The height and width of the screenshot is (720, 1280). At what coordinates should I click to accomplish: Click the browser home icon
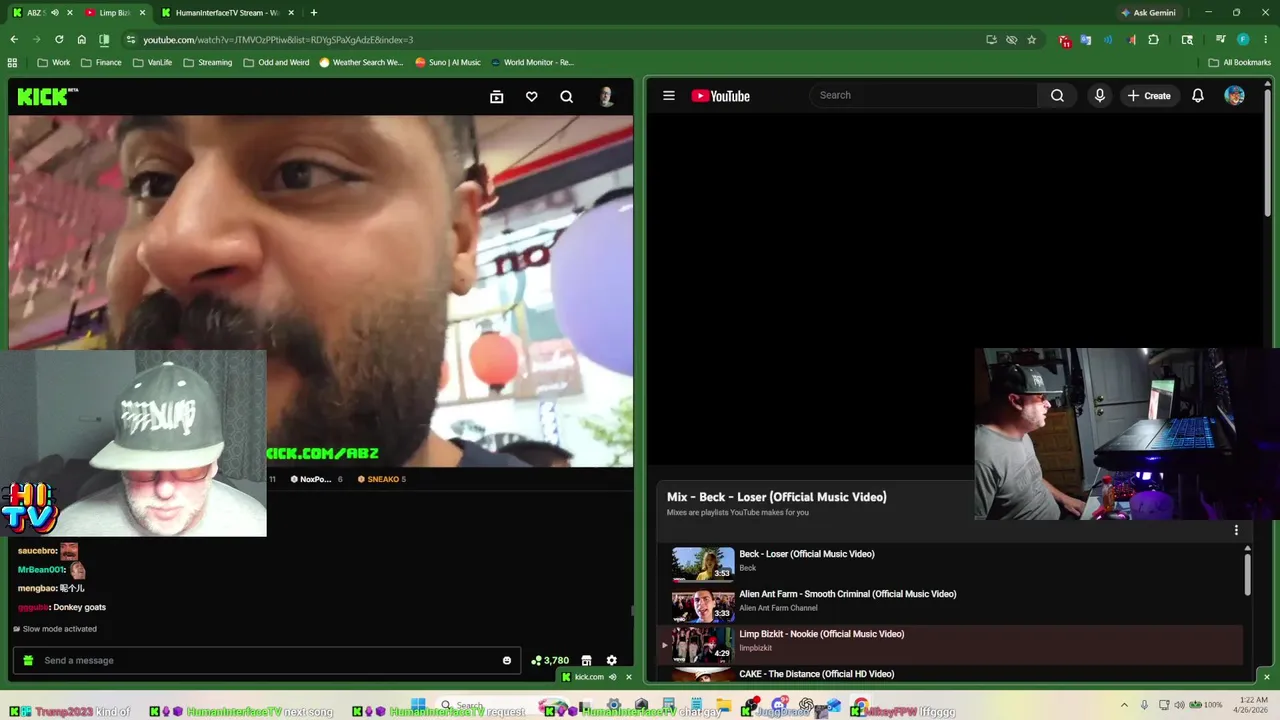coord(81,40)
